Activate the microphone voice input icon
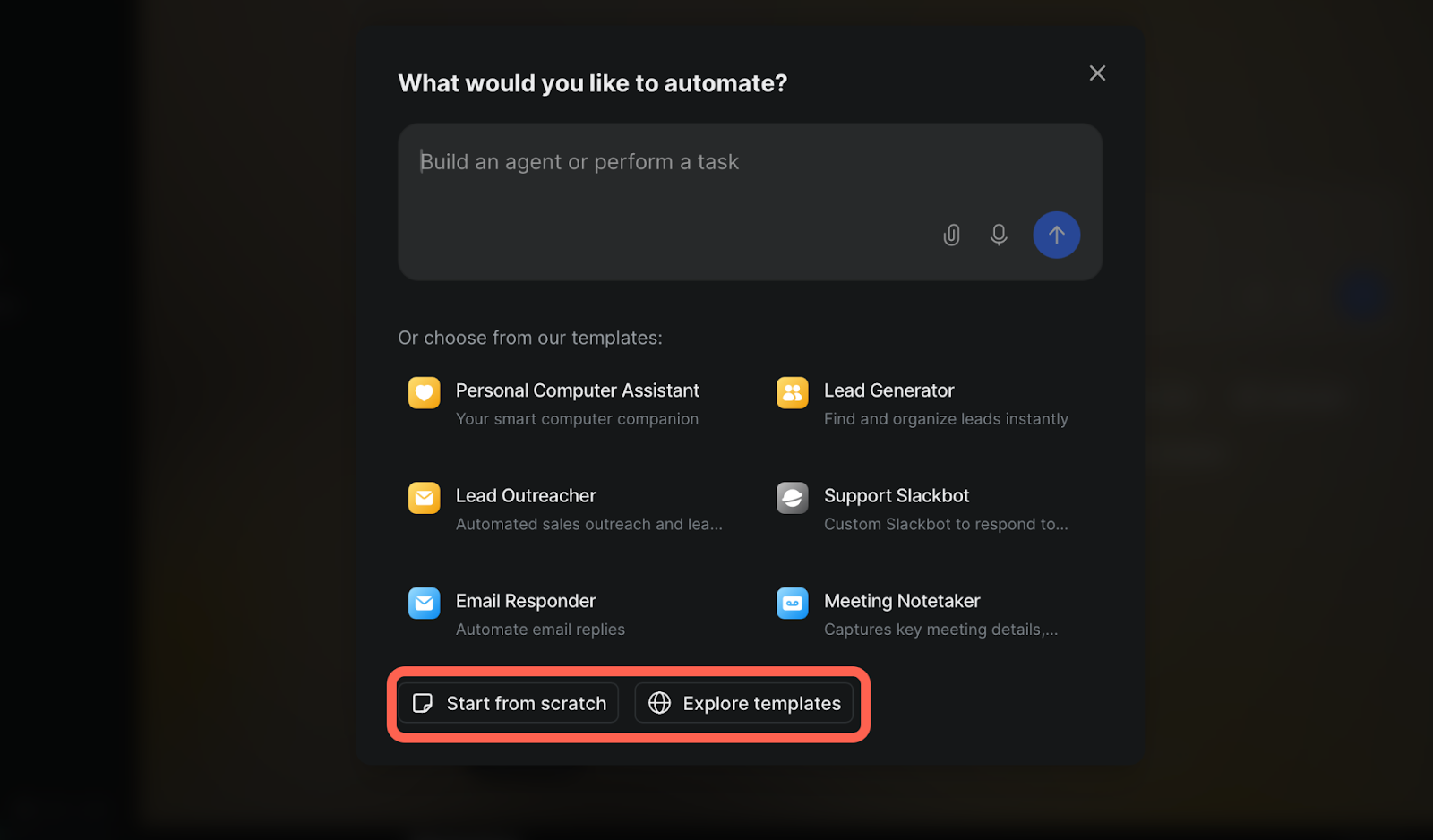The height and width of the screenshot is (840, 1433). 999,235
